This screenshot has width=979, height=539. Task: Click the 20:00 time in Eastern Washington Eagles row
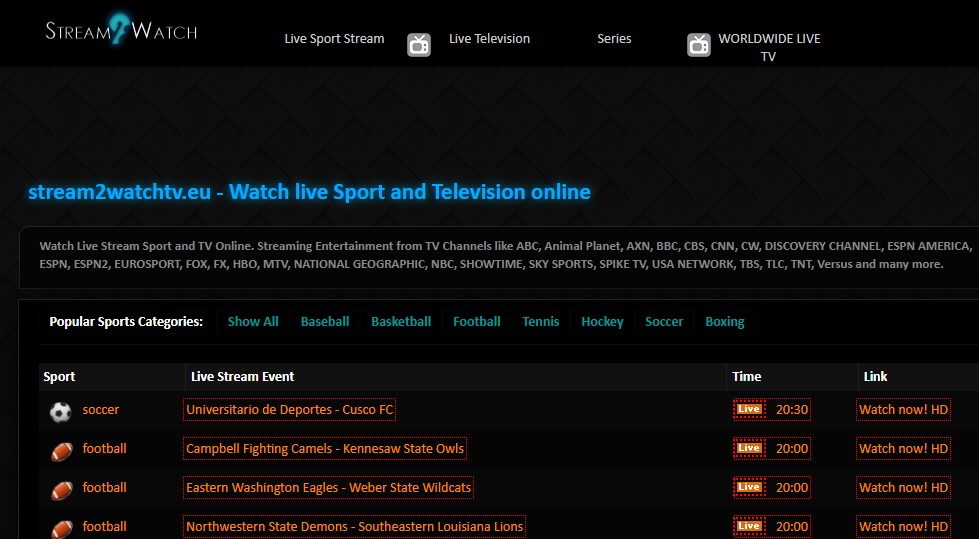(x=792, y=487)
